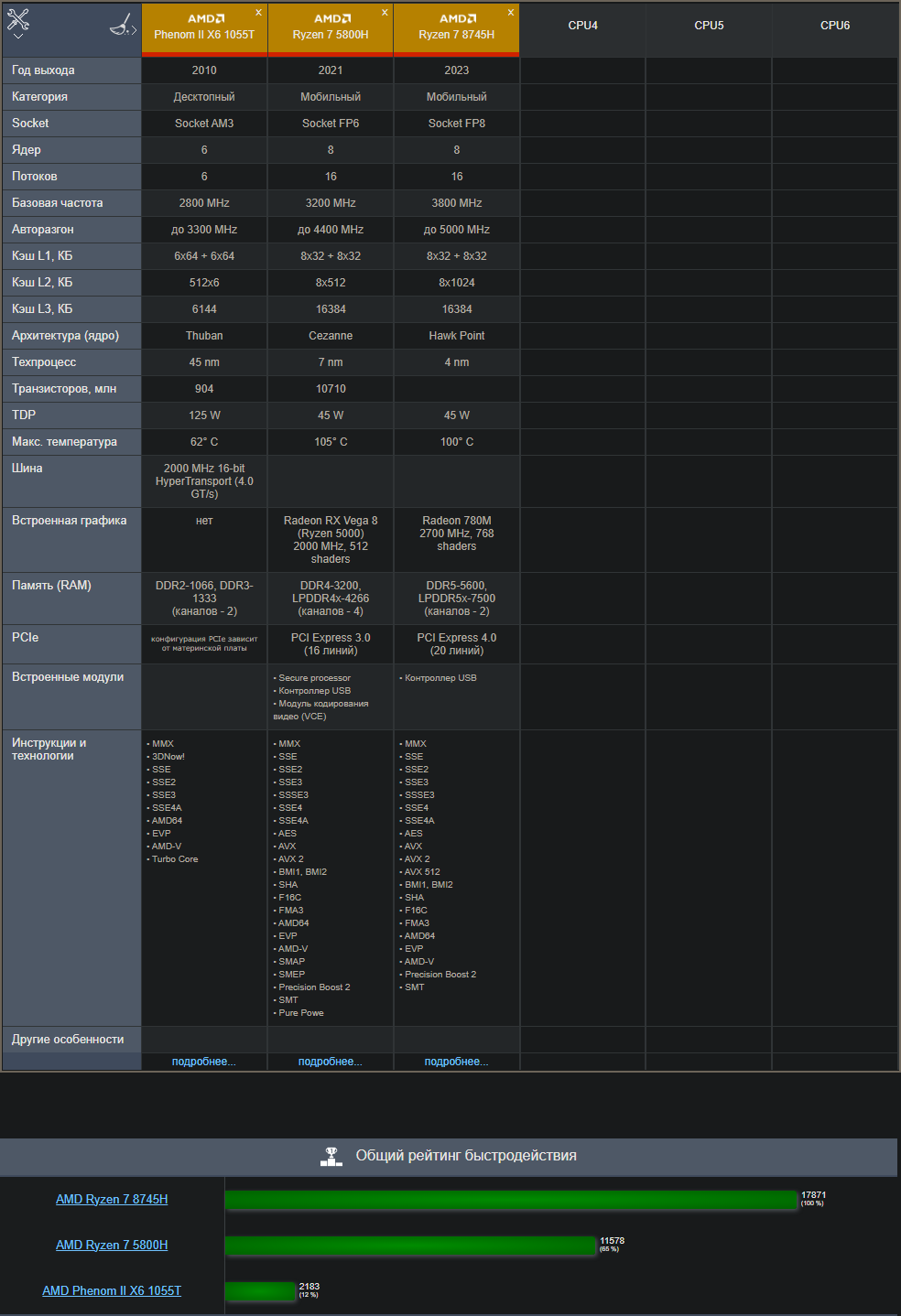901x1316 pixels.
Task: Close the Ryzen 7 8745H column
Action: (511, 13)
